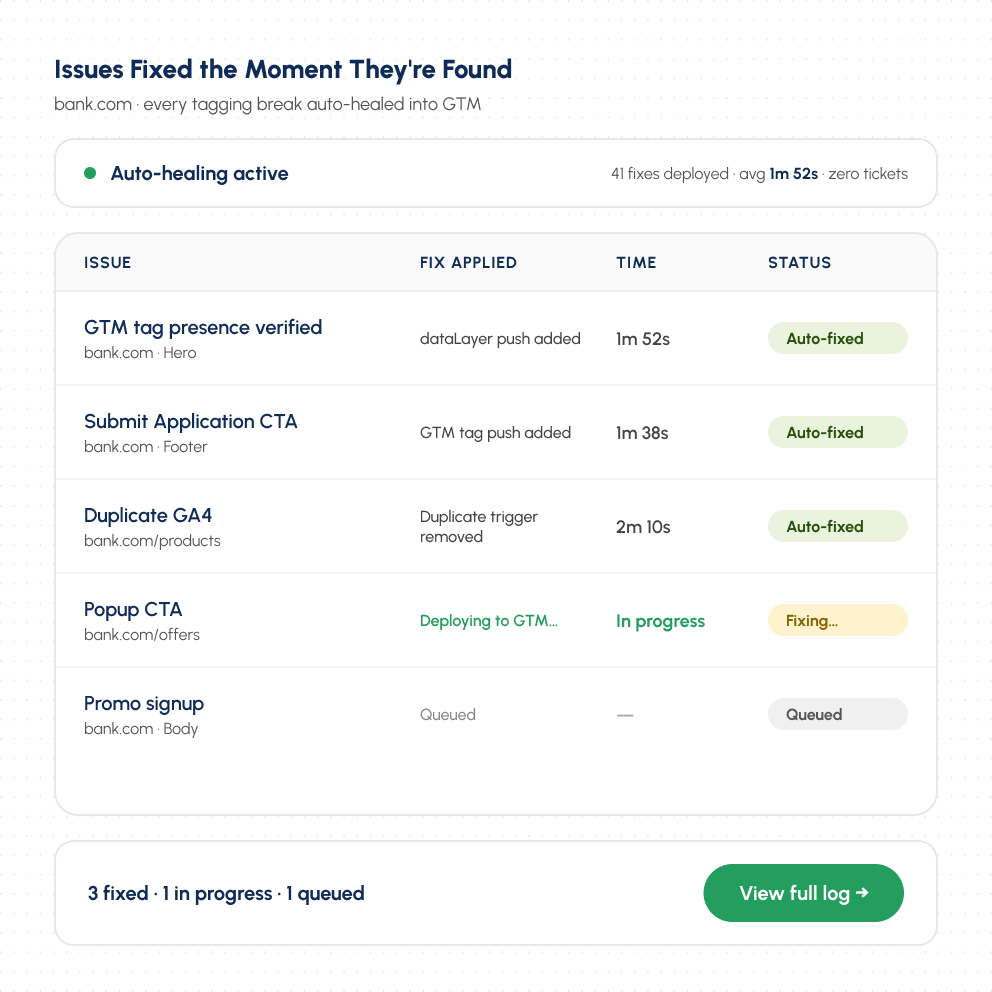Viewport: 992px width, 992px height.
Task: Click the arrow icon in View full log
Action: click(862, 893)
